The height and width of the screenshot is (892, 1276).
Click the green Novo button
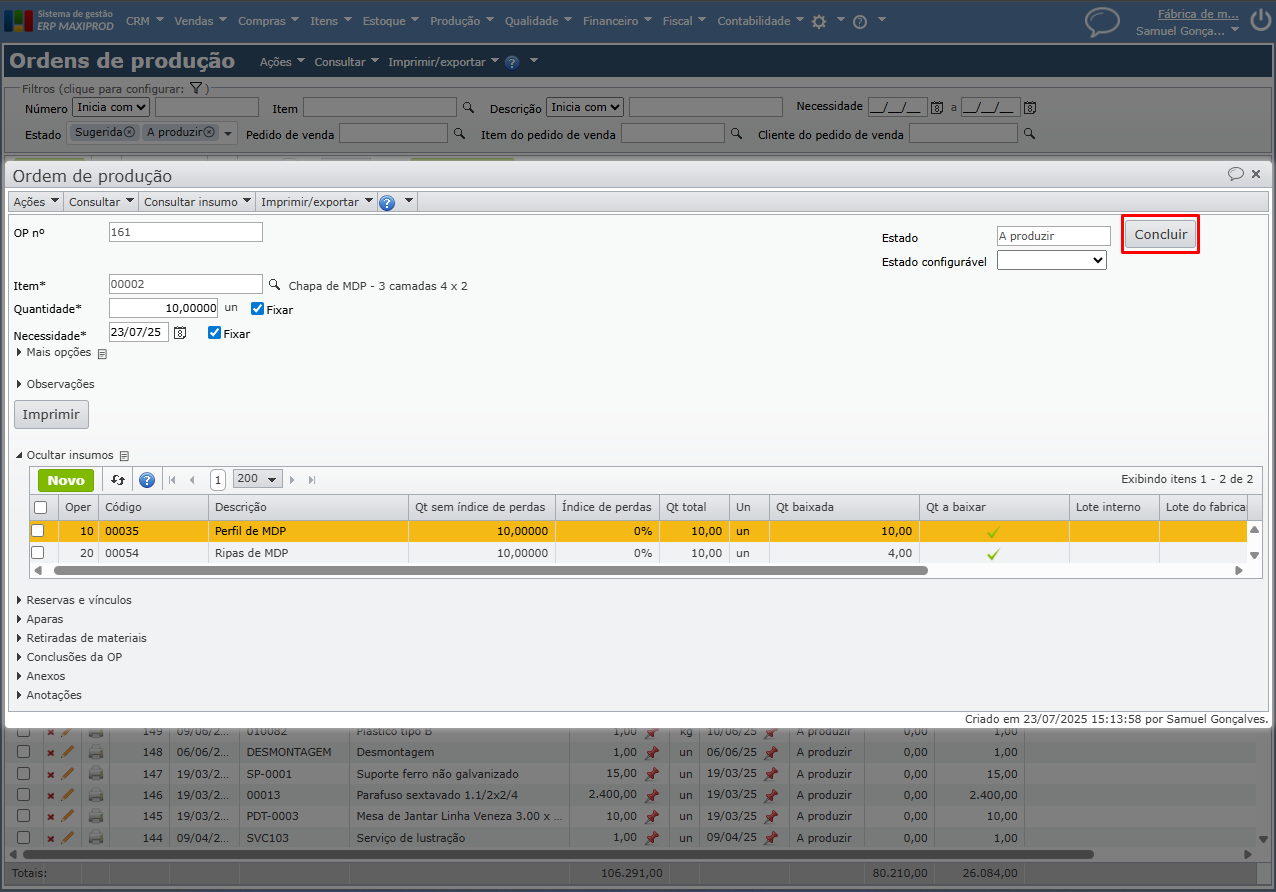(66, 480)
